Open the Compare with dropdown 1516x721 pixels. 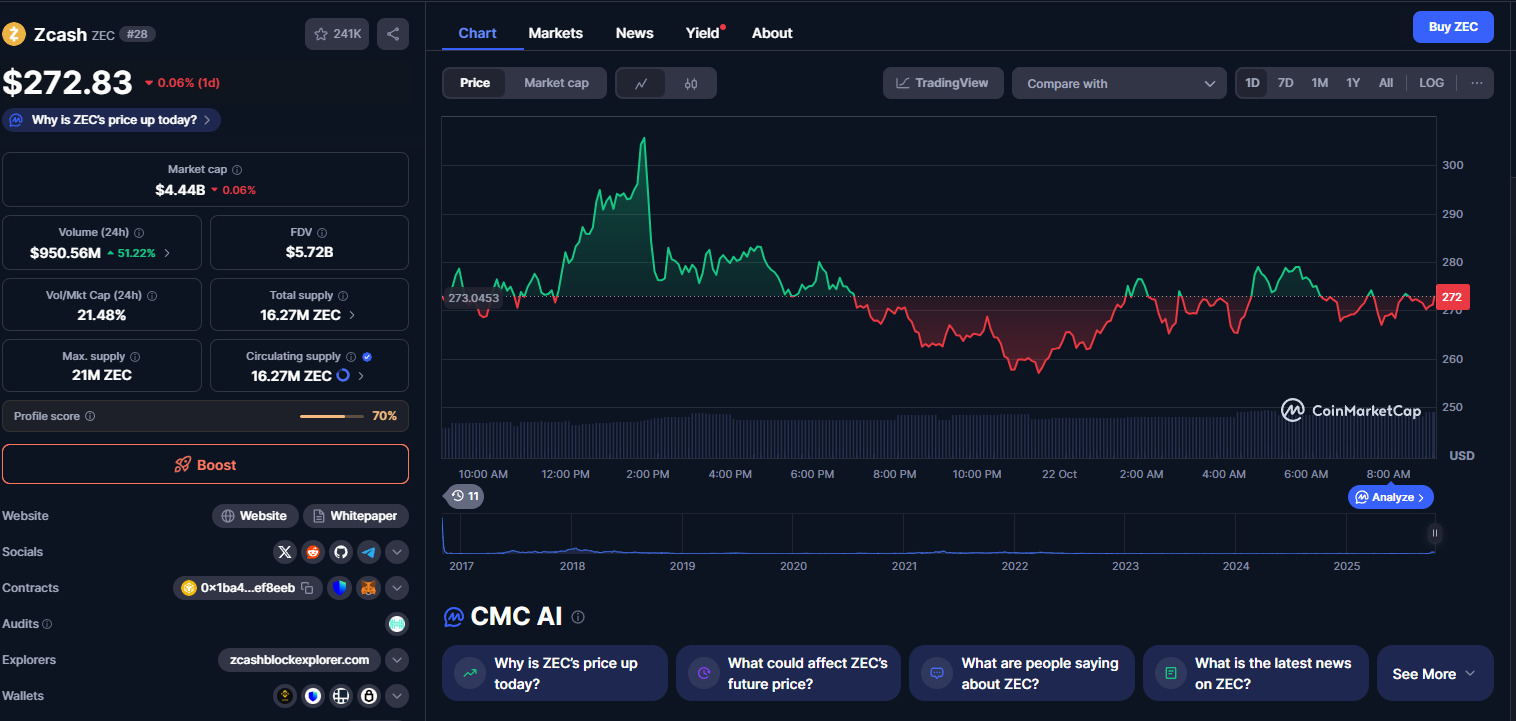(1119, 84)
